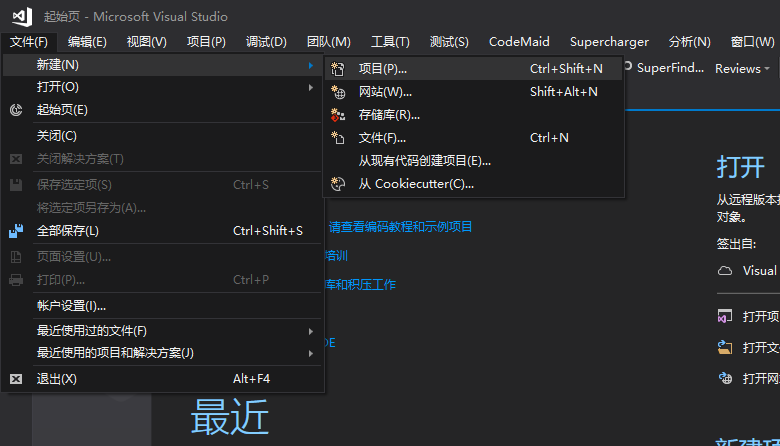Select 起始页(E) in the File menu
The width and height of the screenshot is (780, 446).
coord(162,110)
